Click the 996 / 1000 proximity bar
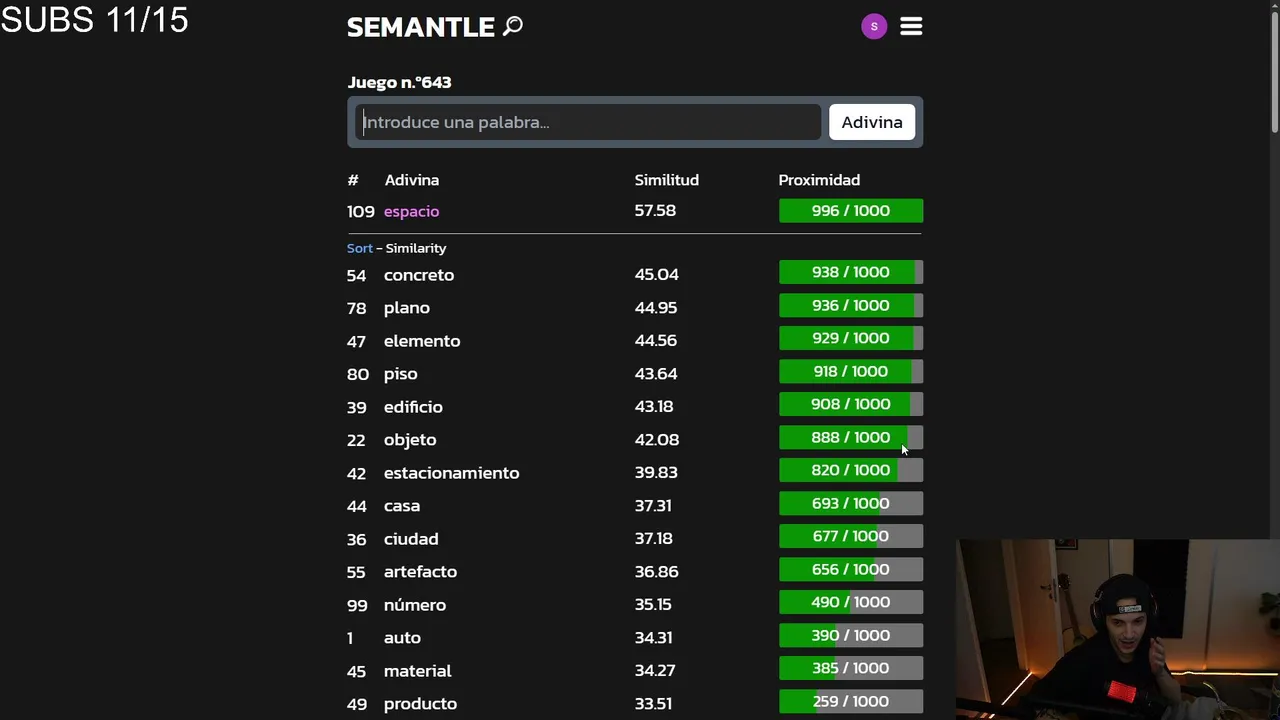Image resolution: width=1280 pixels, height=720 pixels. 850,211
